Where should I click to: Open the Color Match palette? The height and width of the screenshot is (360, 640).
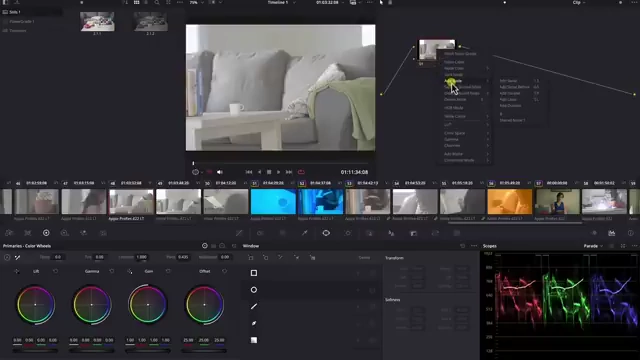[x=27, y=233]
